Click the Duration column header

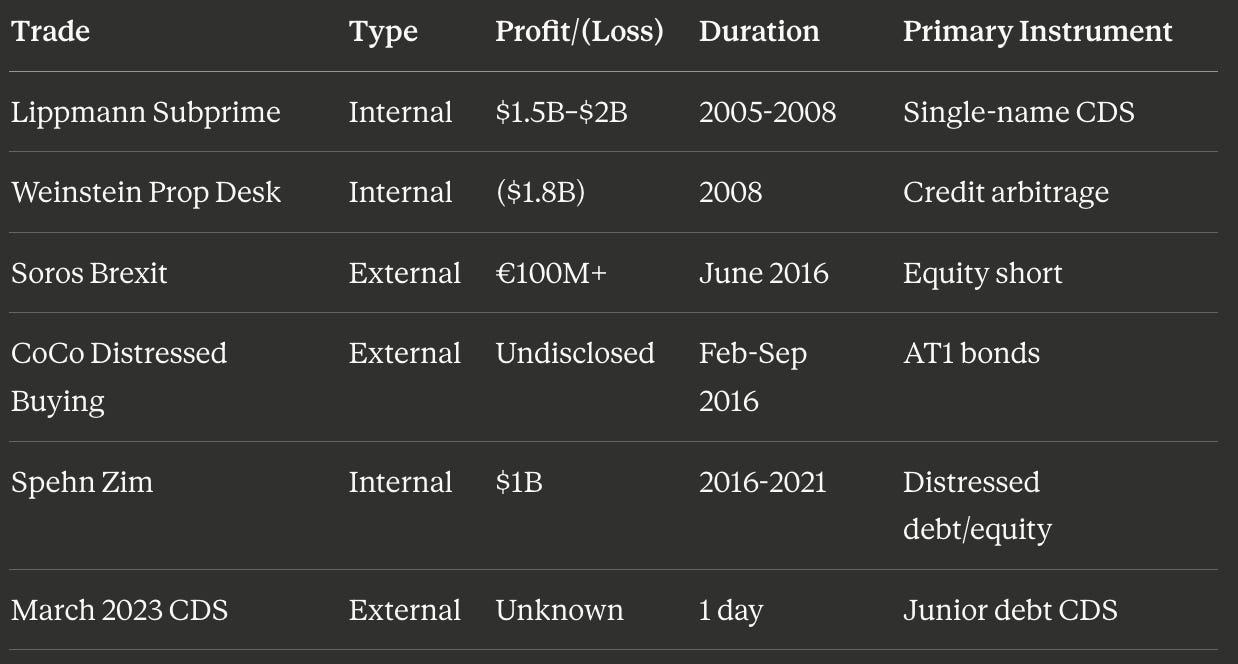pyautogui.click(x=759, y=32)
